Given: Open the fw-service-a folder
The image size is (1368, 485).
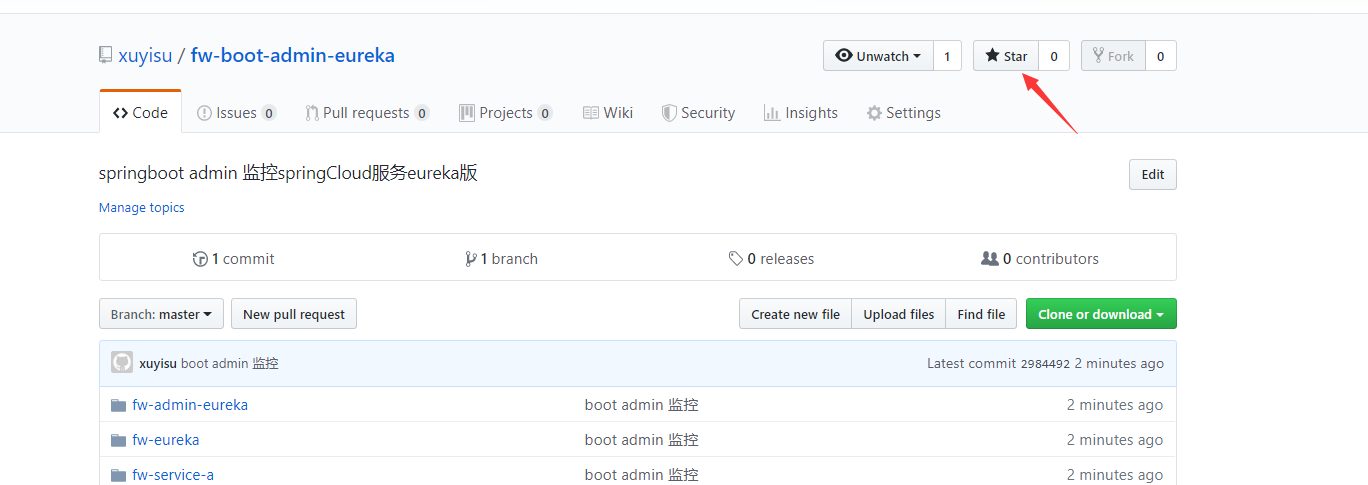Looking at the screenshot, I should pos(173,475).
